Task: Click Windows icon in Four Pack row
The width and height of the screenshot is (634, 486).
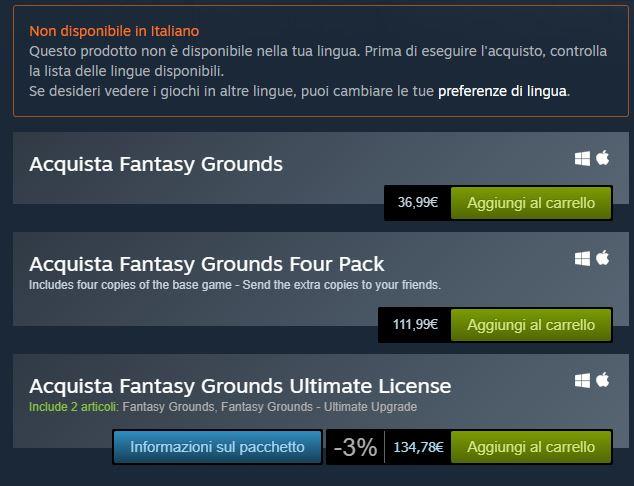Action: pyautogui.click(x=582, y=259)
